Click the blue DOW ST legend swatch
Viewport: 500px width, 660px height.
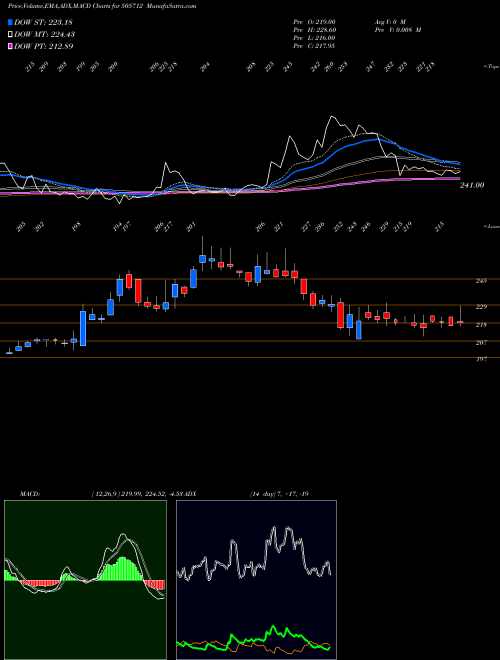[11, 22]
